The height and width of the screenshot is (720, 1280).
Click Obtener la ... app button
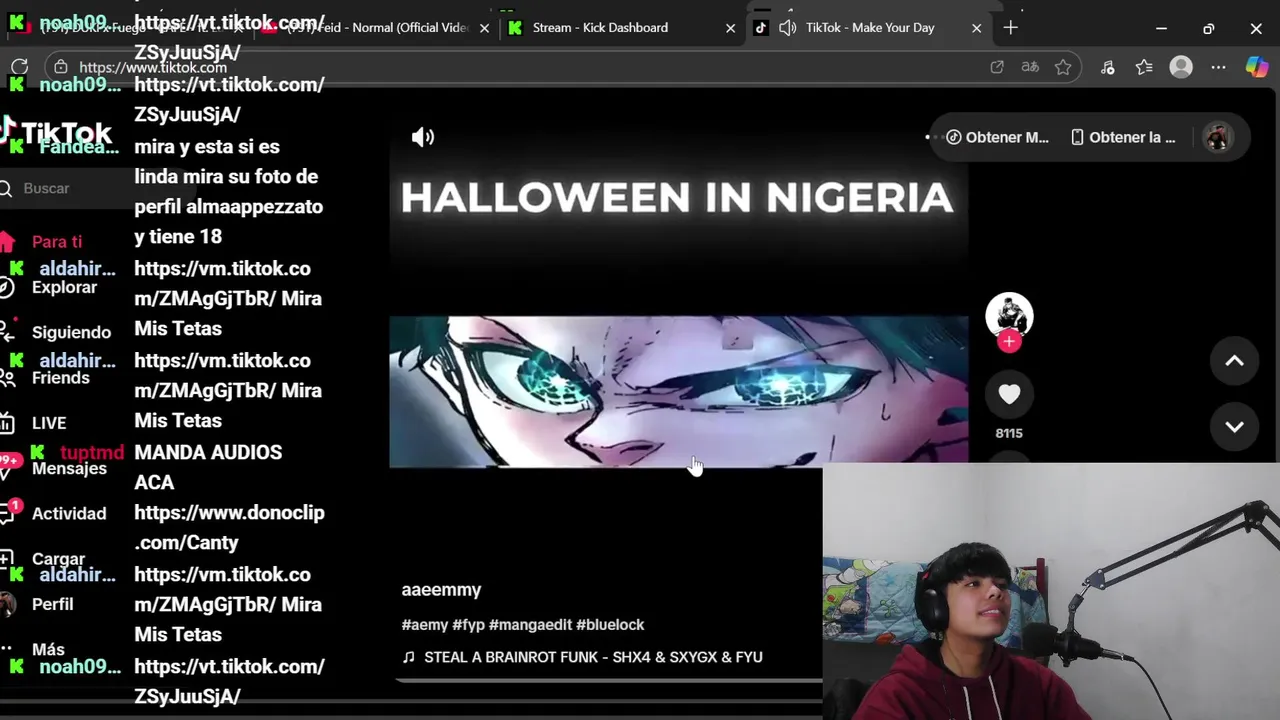[x=1123, y=137]
